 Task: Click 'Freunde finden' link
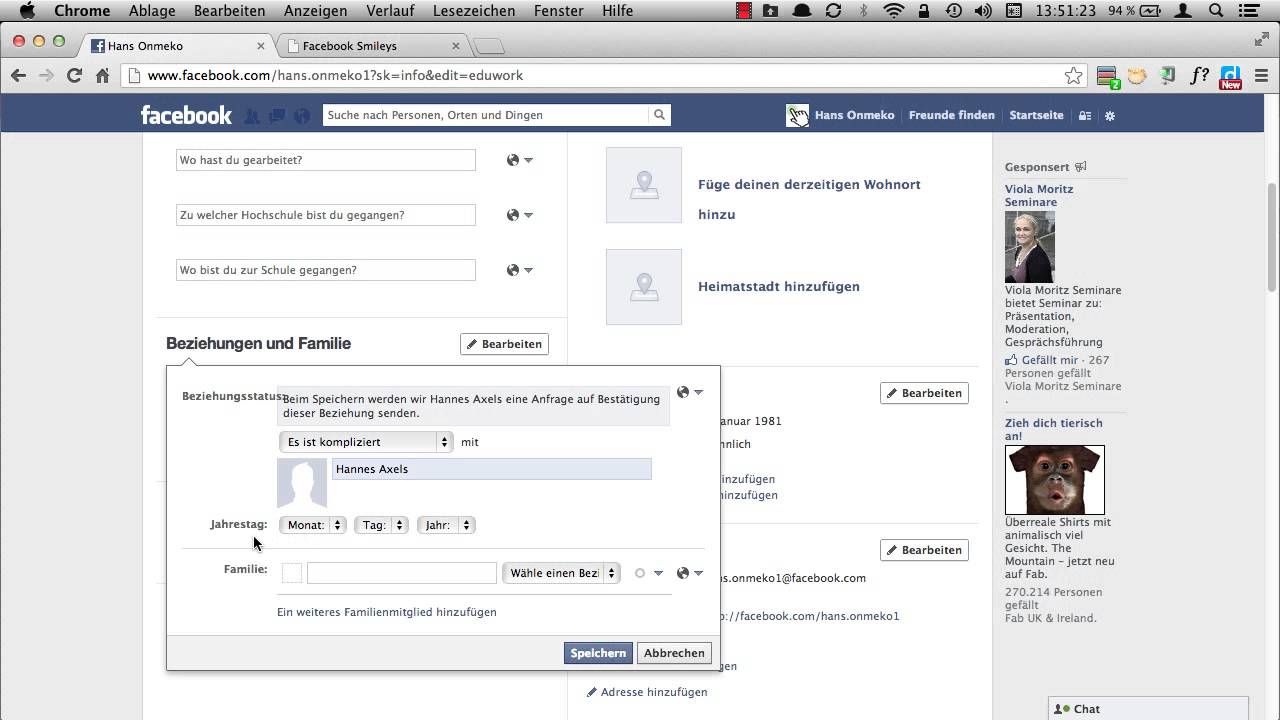tap(951, 115)
